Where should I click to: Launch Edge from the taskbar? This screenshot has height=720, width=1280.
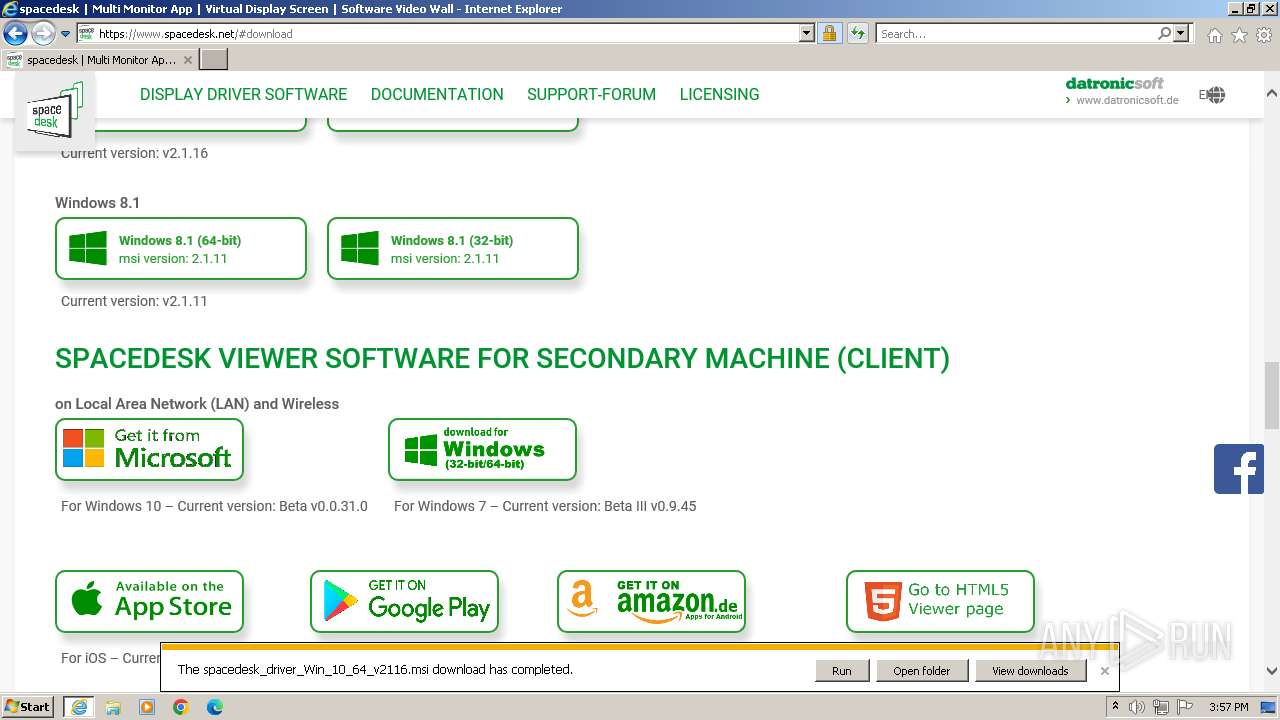pos(215,707)
